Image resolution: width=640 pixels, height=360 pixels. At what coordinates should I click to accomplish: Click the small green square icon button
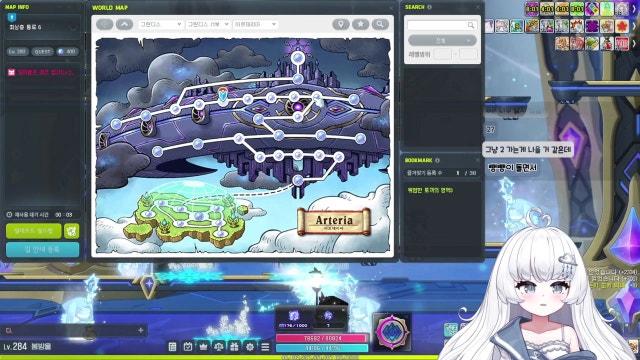point(71,231)
